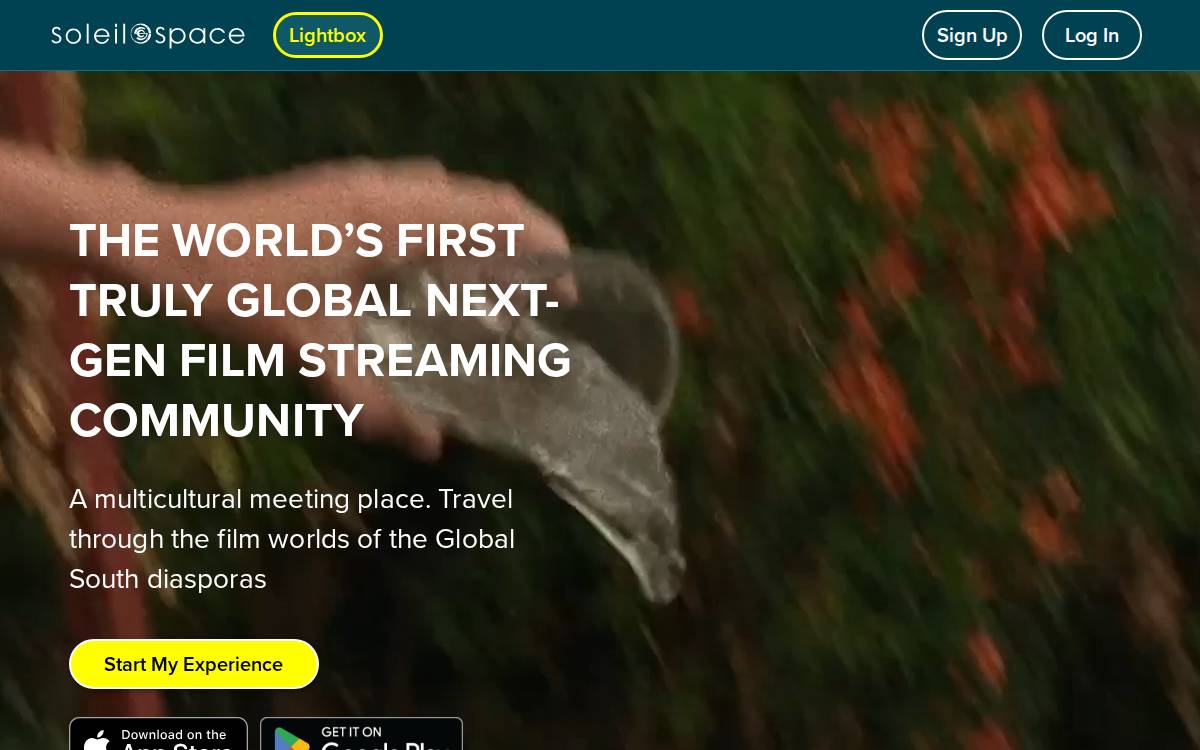
Task: Click the Log In button
Action: click(1092, 35)
